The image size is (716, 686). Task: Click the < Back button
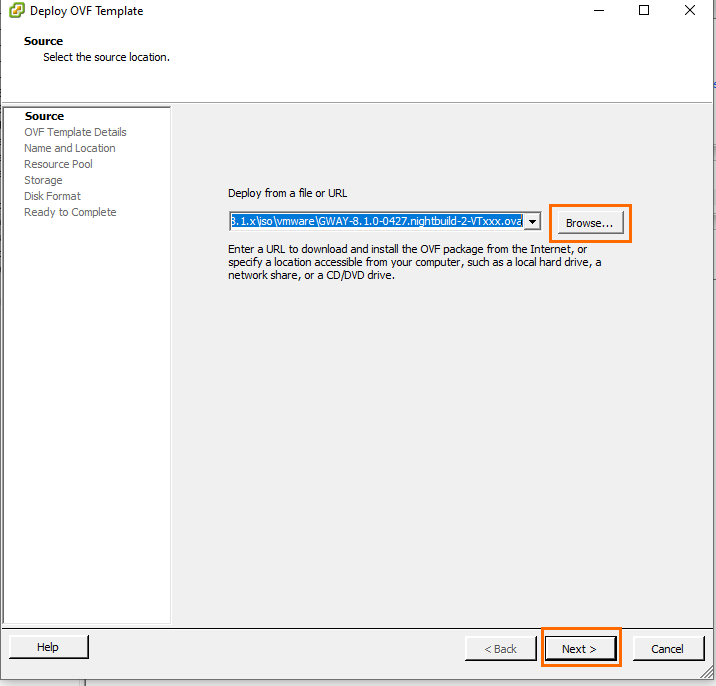500,649
